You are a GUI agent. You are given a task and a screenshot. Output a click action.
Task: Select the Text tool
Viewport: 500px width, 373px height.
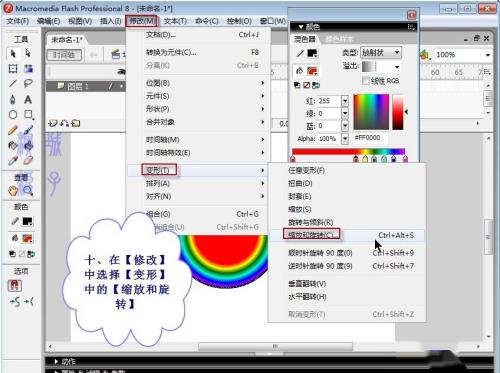[x=28, y=99]
